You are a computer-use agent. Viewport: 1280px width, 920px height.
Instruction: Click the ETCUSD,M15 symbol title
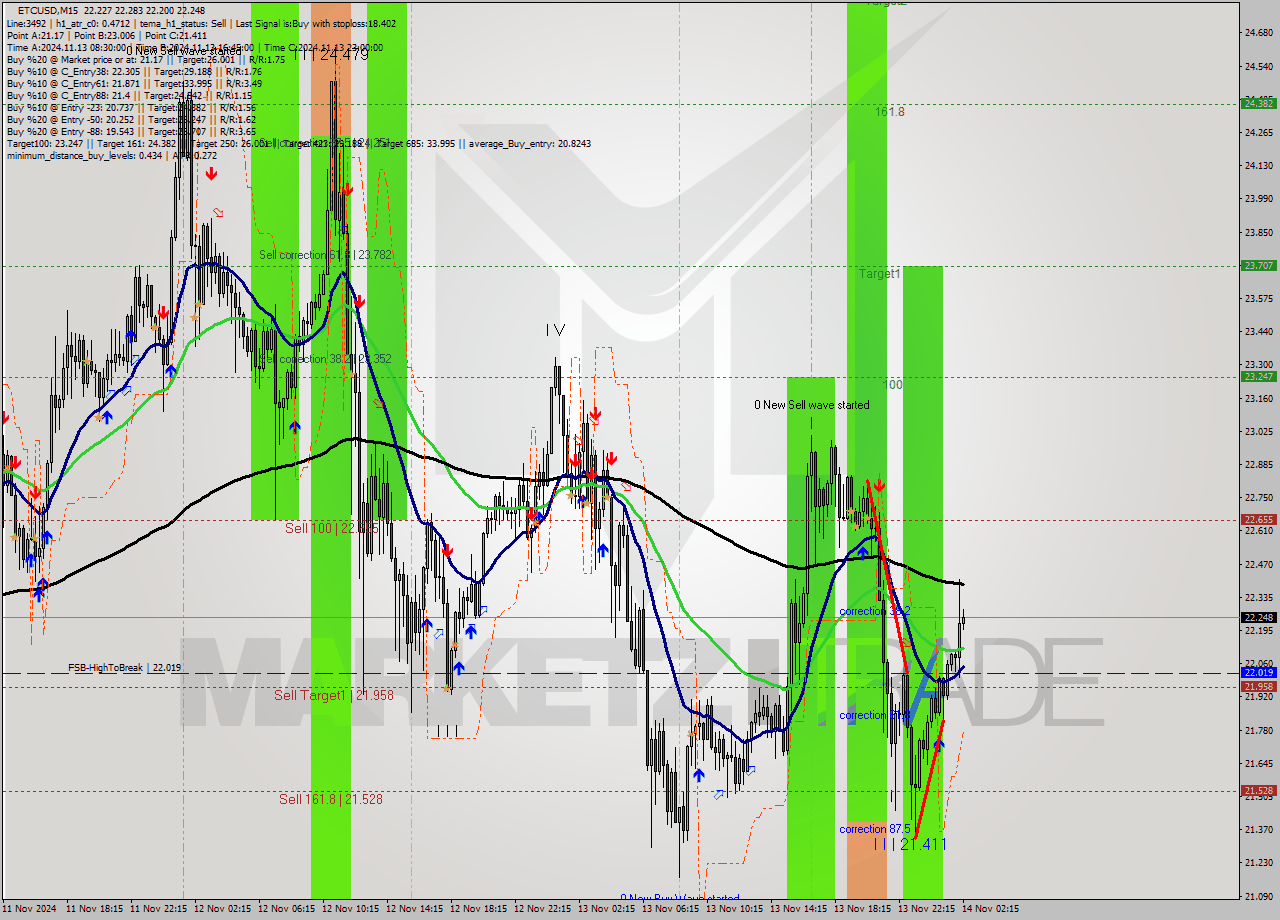49,11
